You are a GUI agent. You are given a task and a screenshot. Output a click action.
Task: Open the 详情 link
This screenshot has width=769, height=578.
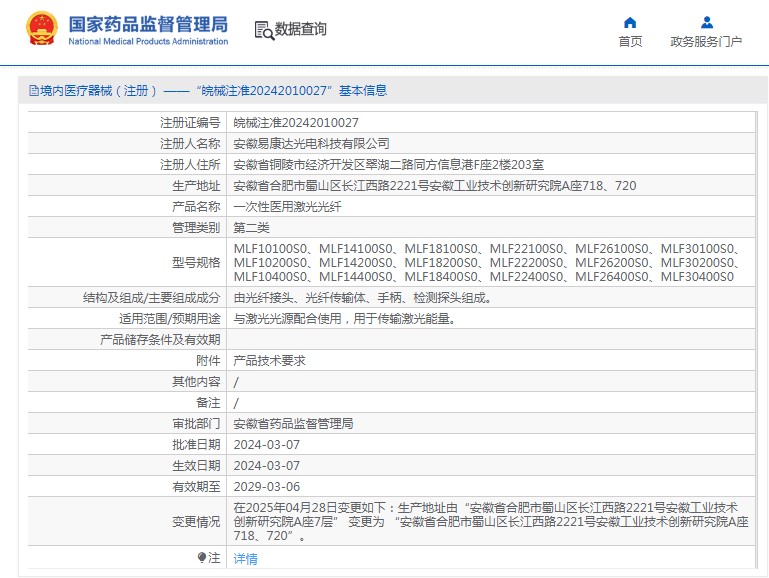tap(245, 558)
